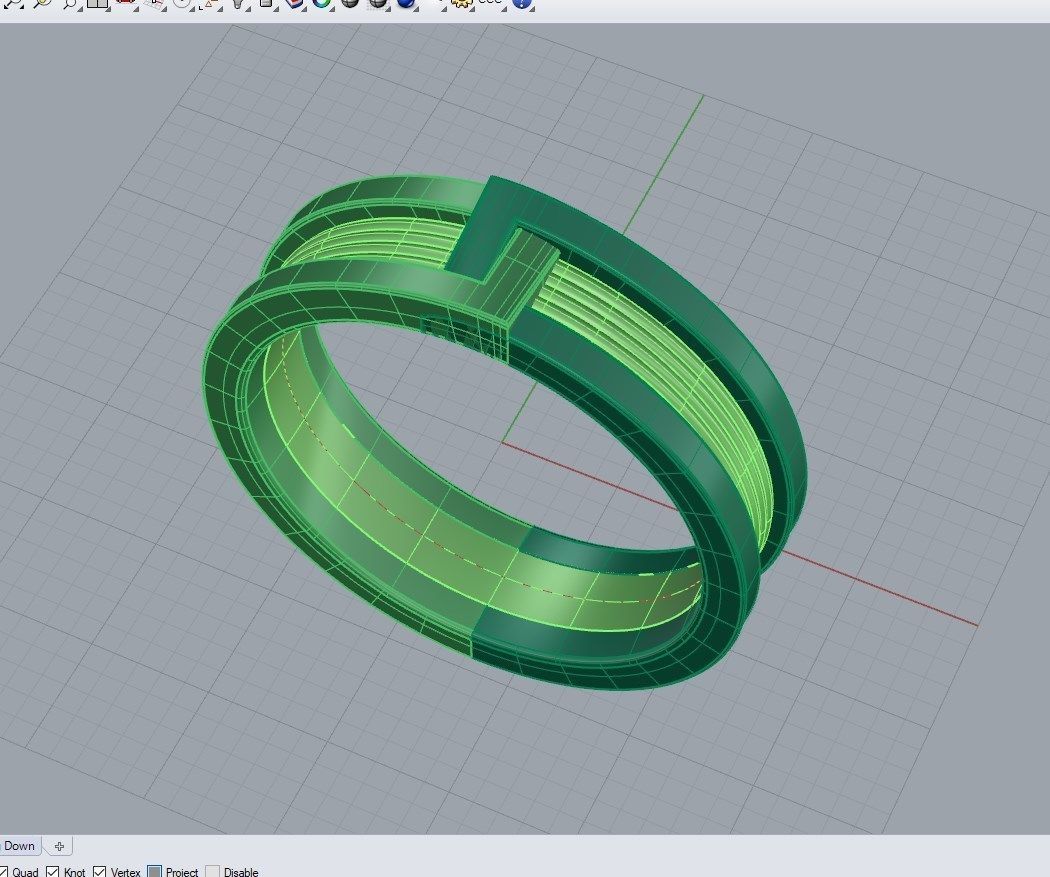Image resolution: width=1050 pixels, height=877 pixels.
Task: Select the blue render sphere icon
Action: pyautogui.click(x=406, y=3)
